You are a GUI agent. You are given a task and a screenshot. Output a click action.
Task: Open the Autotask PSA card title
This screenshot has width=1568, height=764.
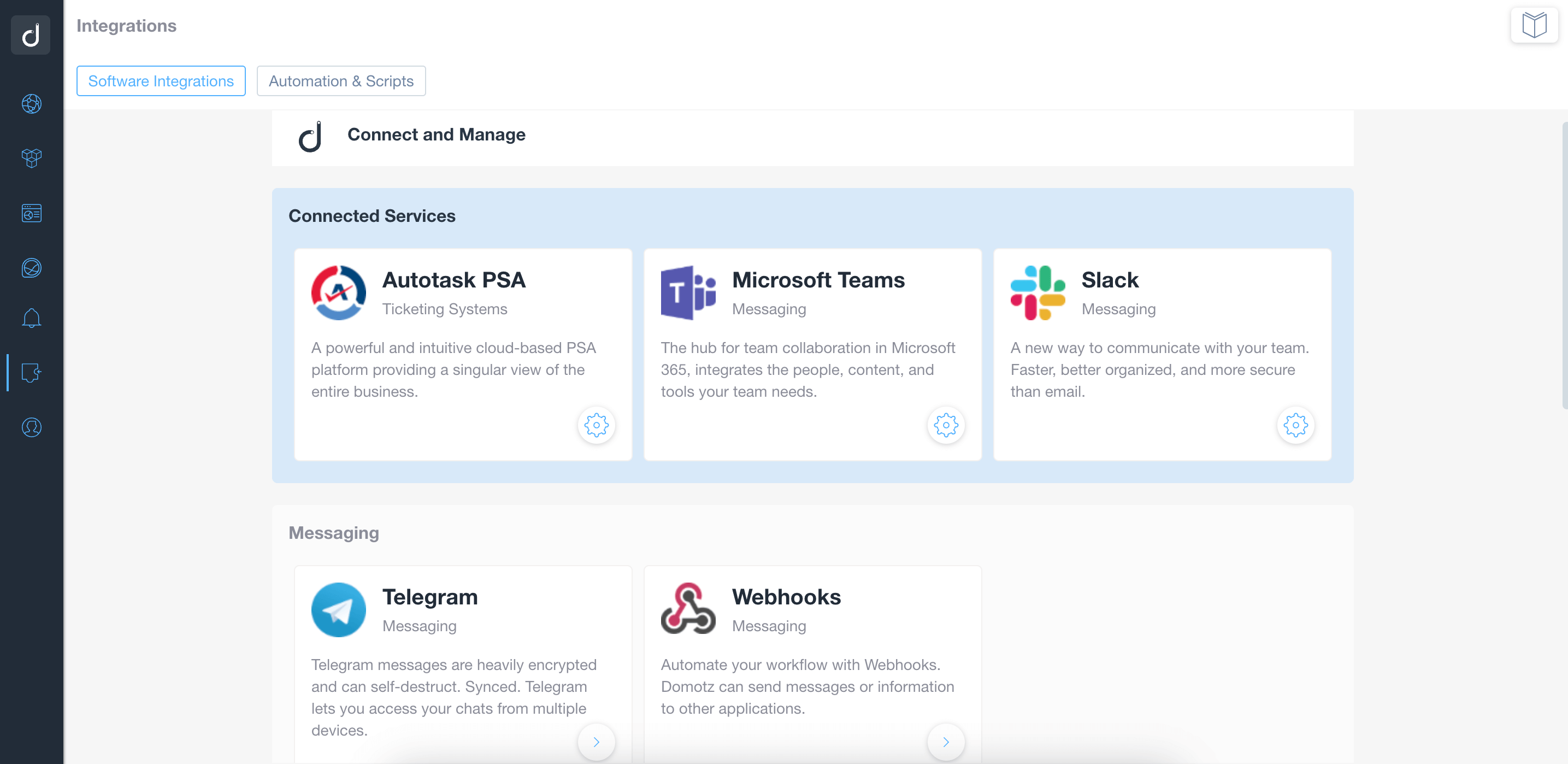(453, 280)
